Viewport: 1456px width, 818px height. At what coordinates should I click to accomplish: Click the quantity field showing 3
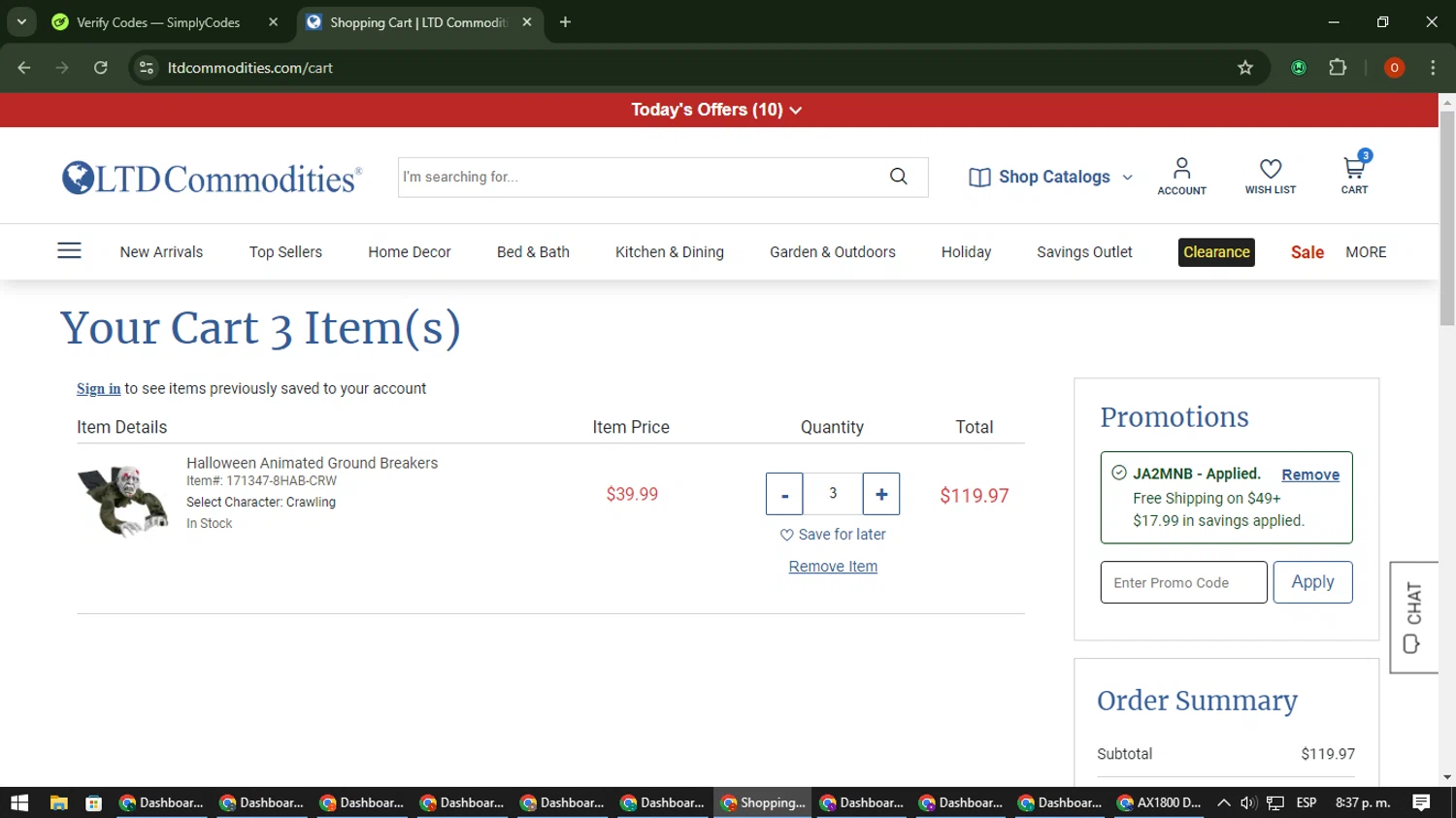coord(833,494)
